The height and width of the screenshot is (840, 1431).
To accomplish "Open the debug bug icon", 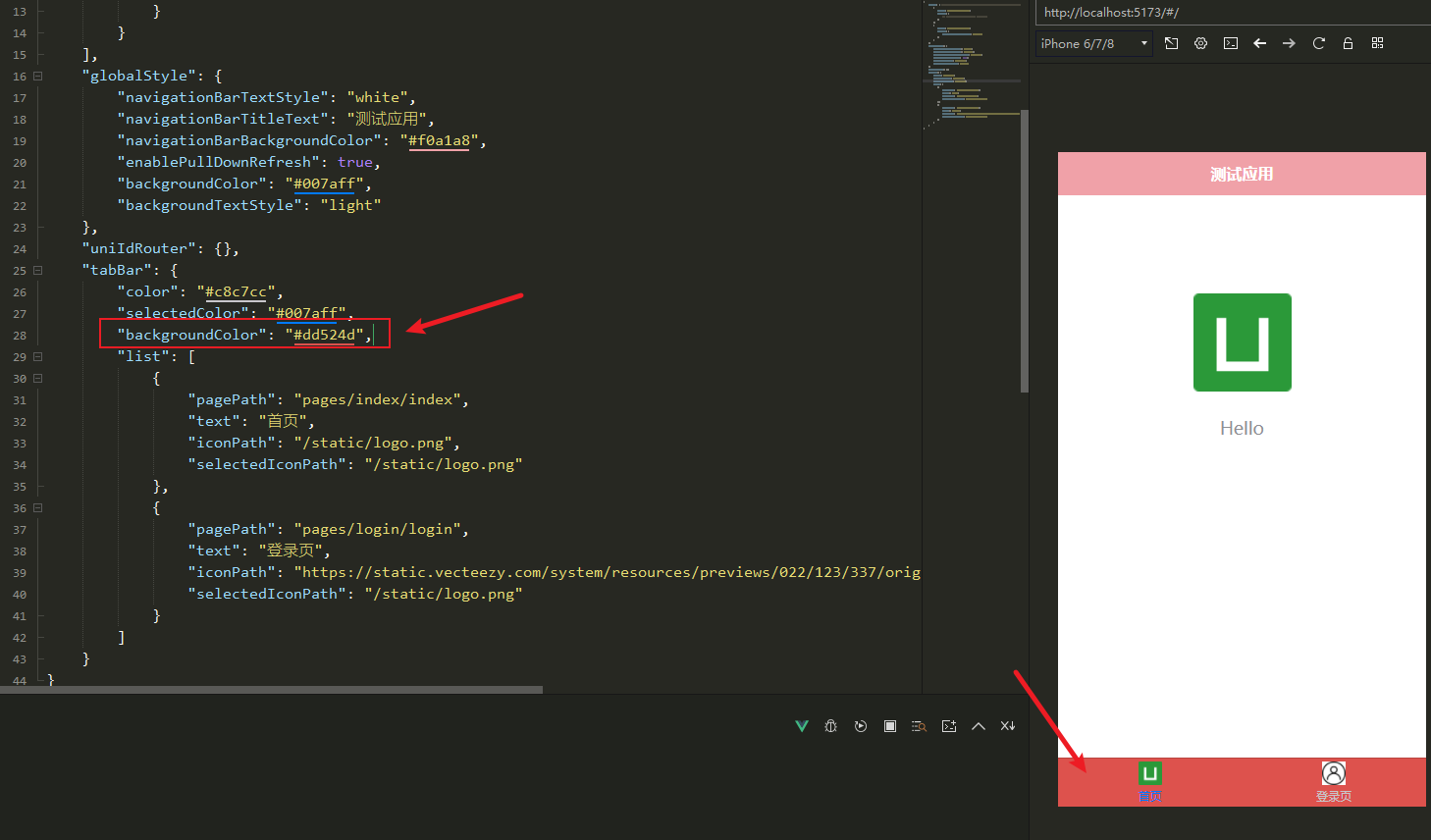I will click(x=831, y=726).
